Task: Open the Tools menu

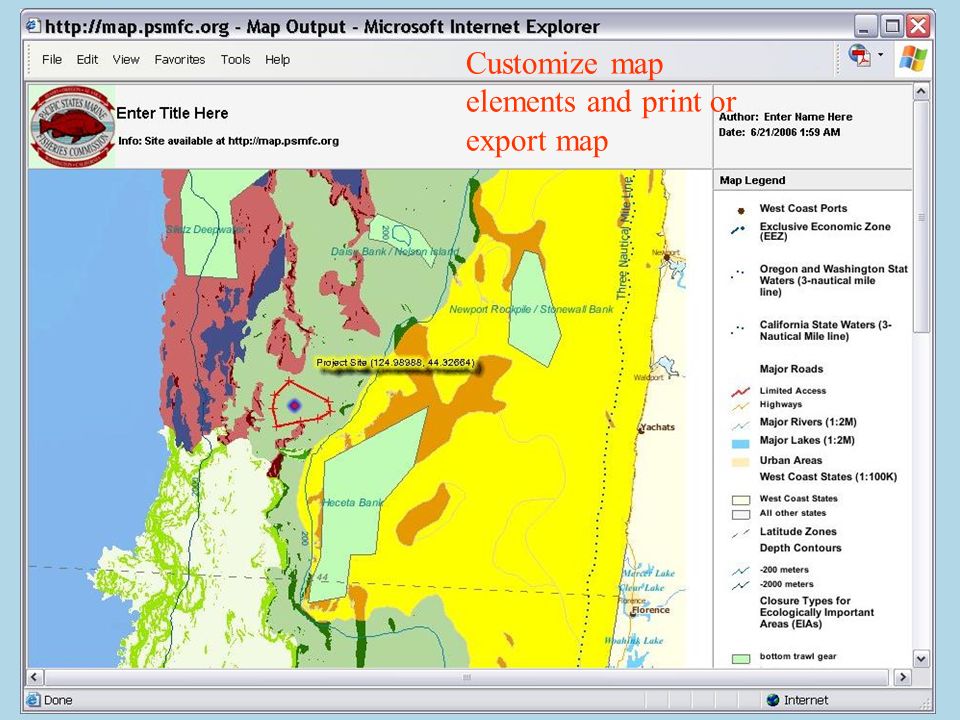Action: pos(235,59)
